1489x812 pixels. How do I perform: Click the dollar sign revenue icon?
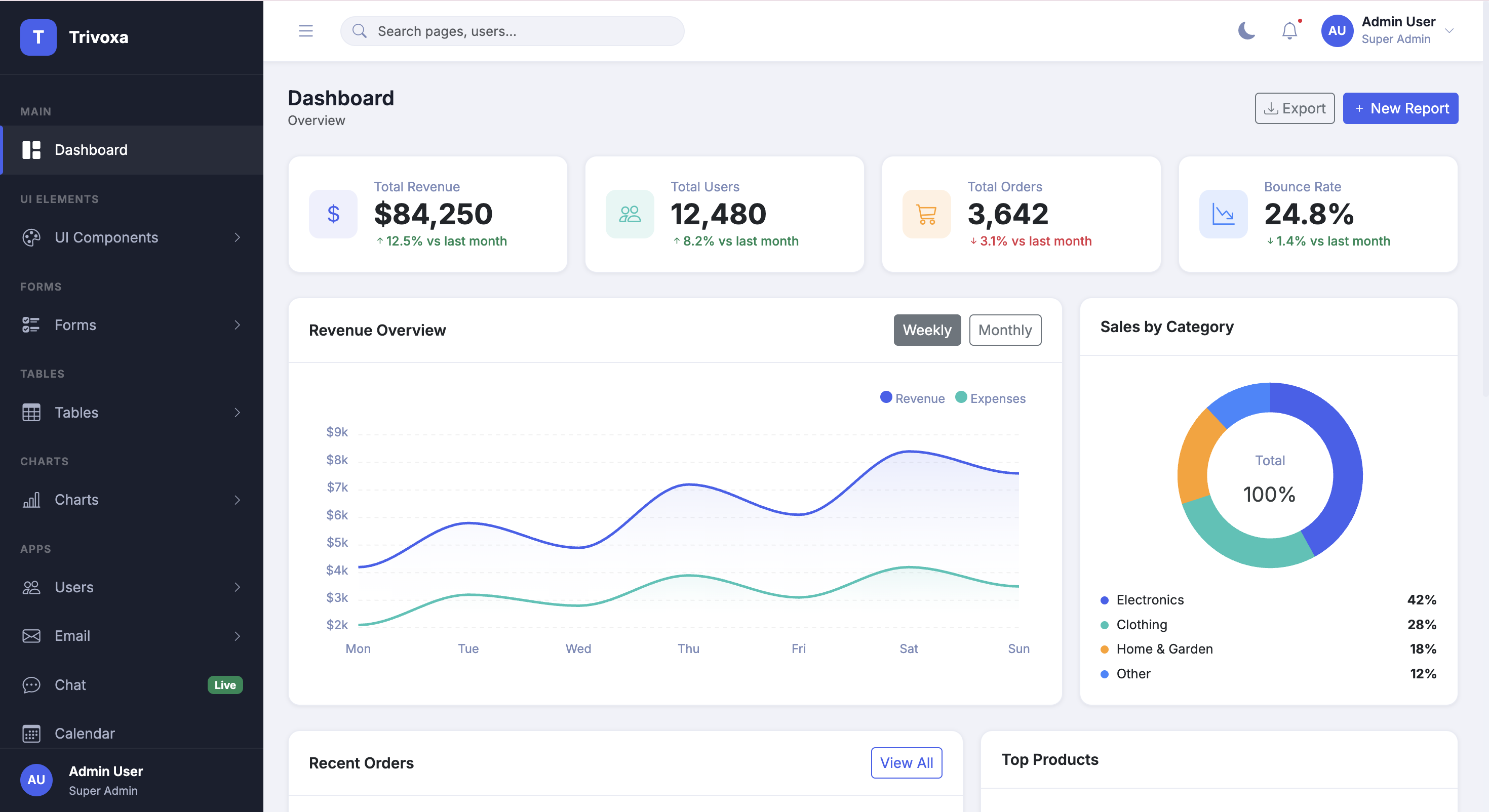333,214
